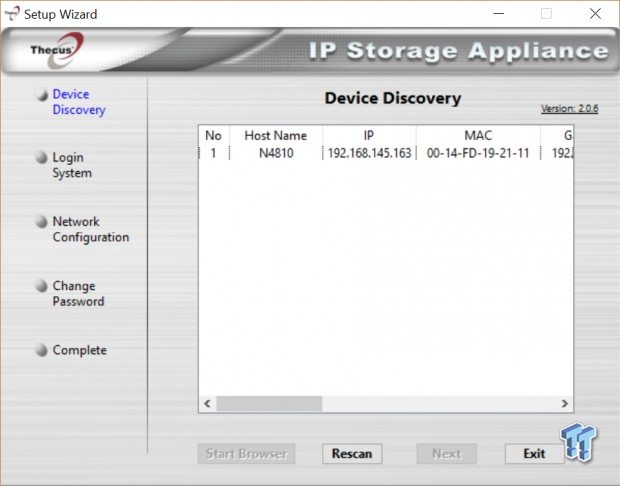Select the N4810 device row
Image resolution: width=620 pixels, height=486 pixels.
click(386, 153)
